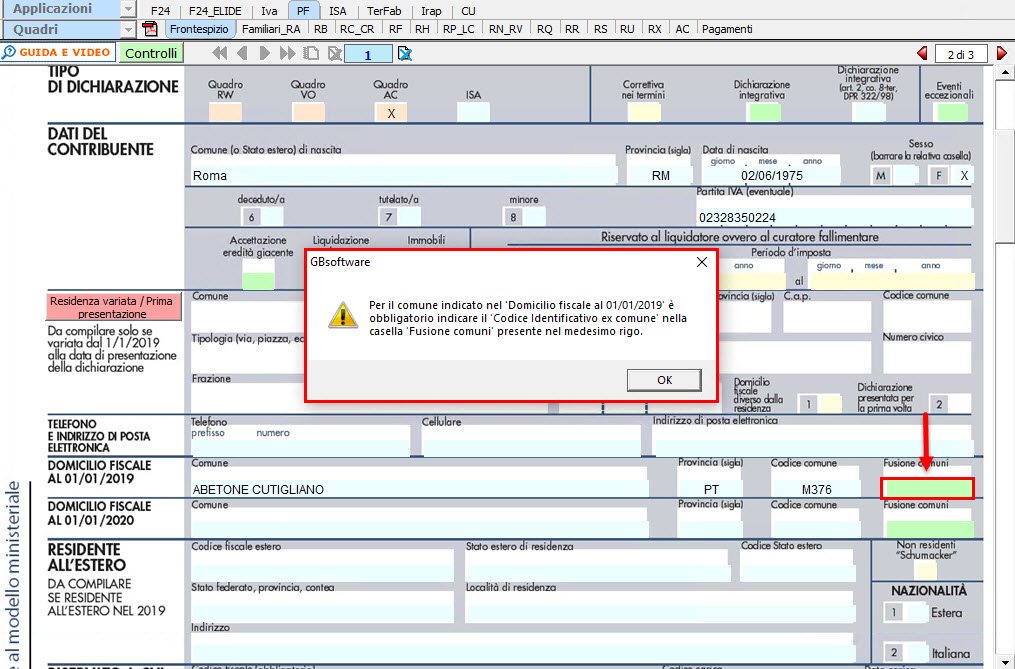Switch to the F24 application tab
This screenshot has height=669, width=1015.
pyautogui.click(x=160, y=11)
